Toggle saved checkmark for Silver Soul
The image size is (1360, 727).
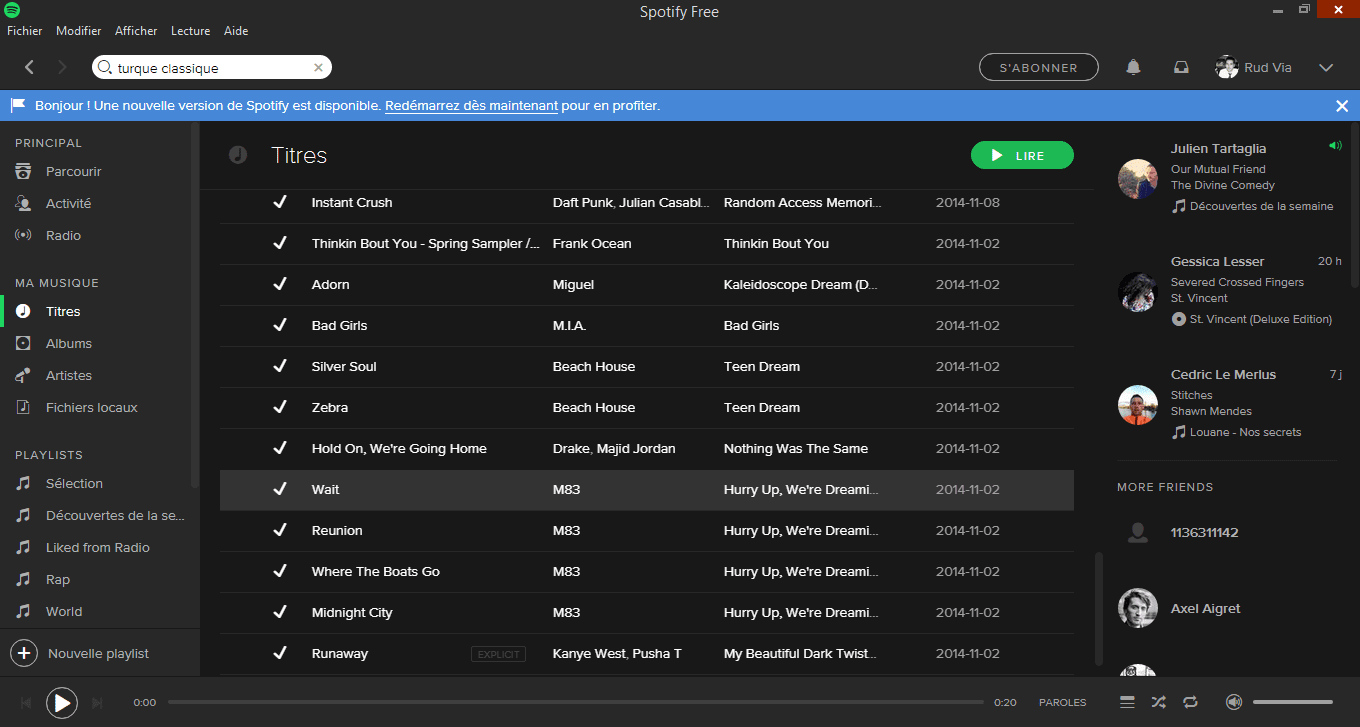[x=280, y=366]
